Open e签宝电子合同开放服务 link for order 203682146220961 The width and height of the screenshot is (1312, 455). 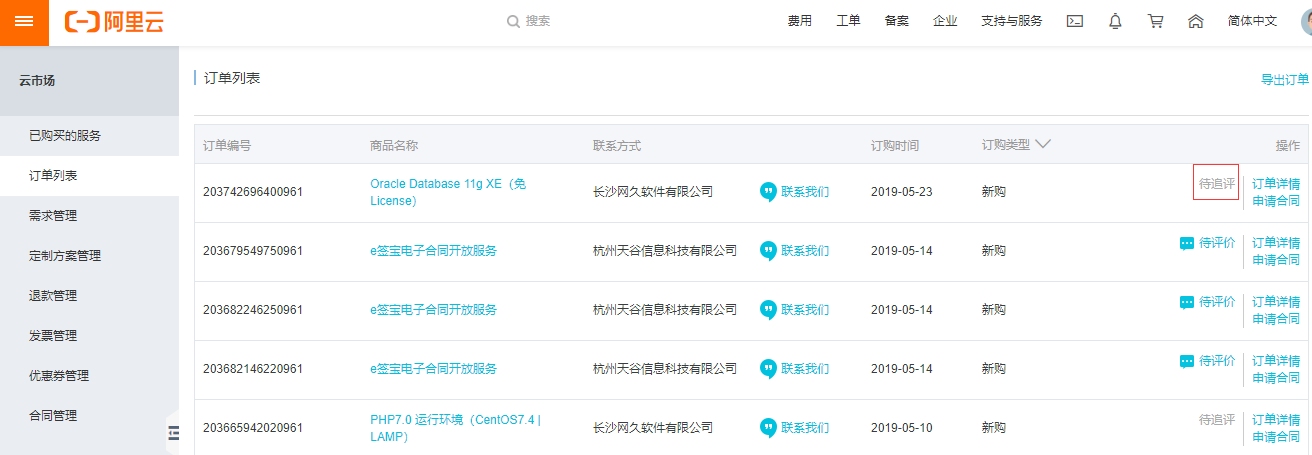point(433,369)
